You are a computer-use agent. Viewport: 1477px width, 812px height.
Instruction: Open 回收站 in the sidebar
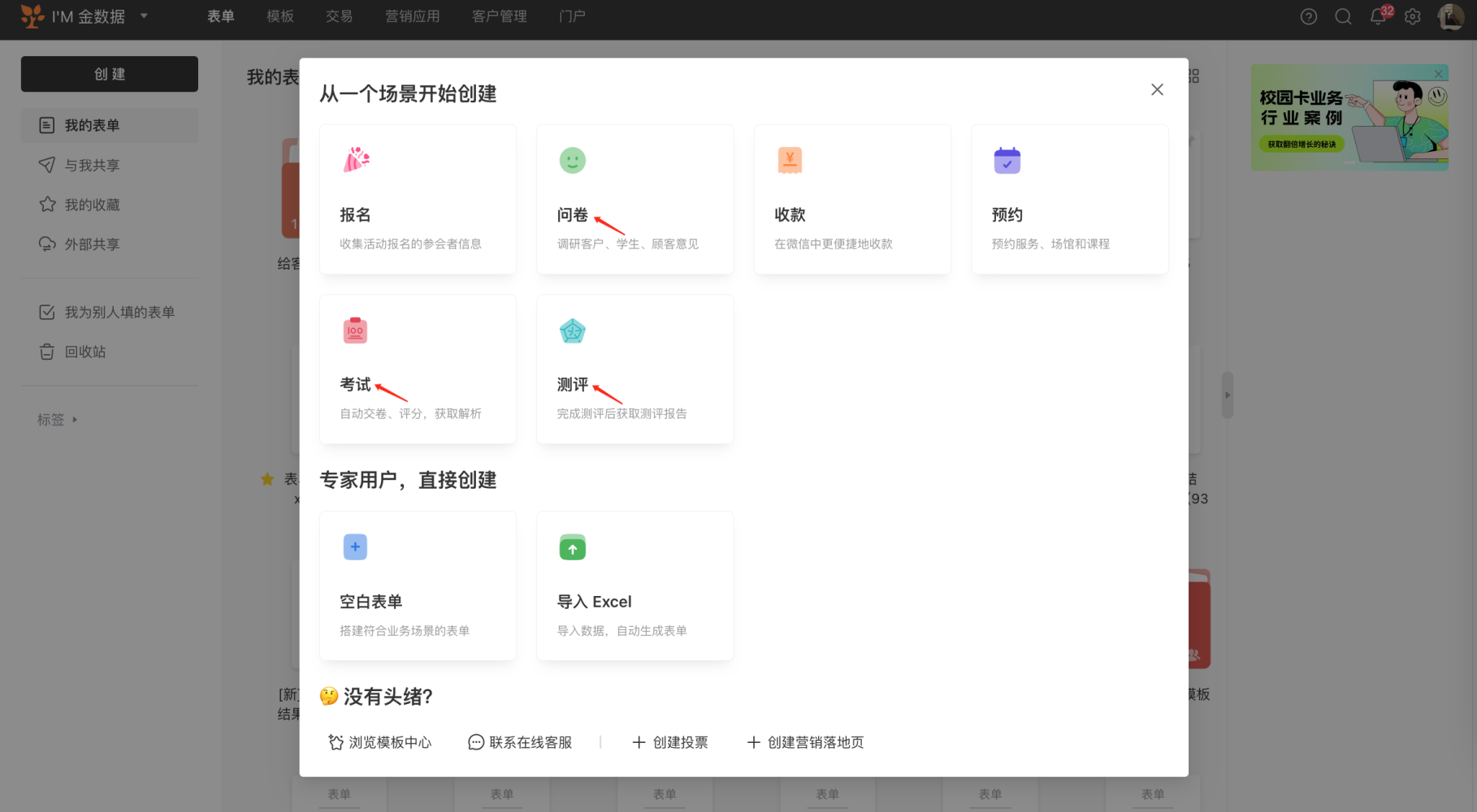[110, 352]
